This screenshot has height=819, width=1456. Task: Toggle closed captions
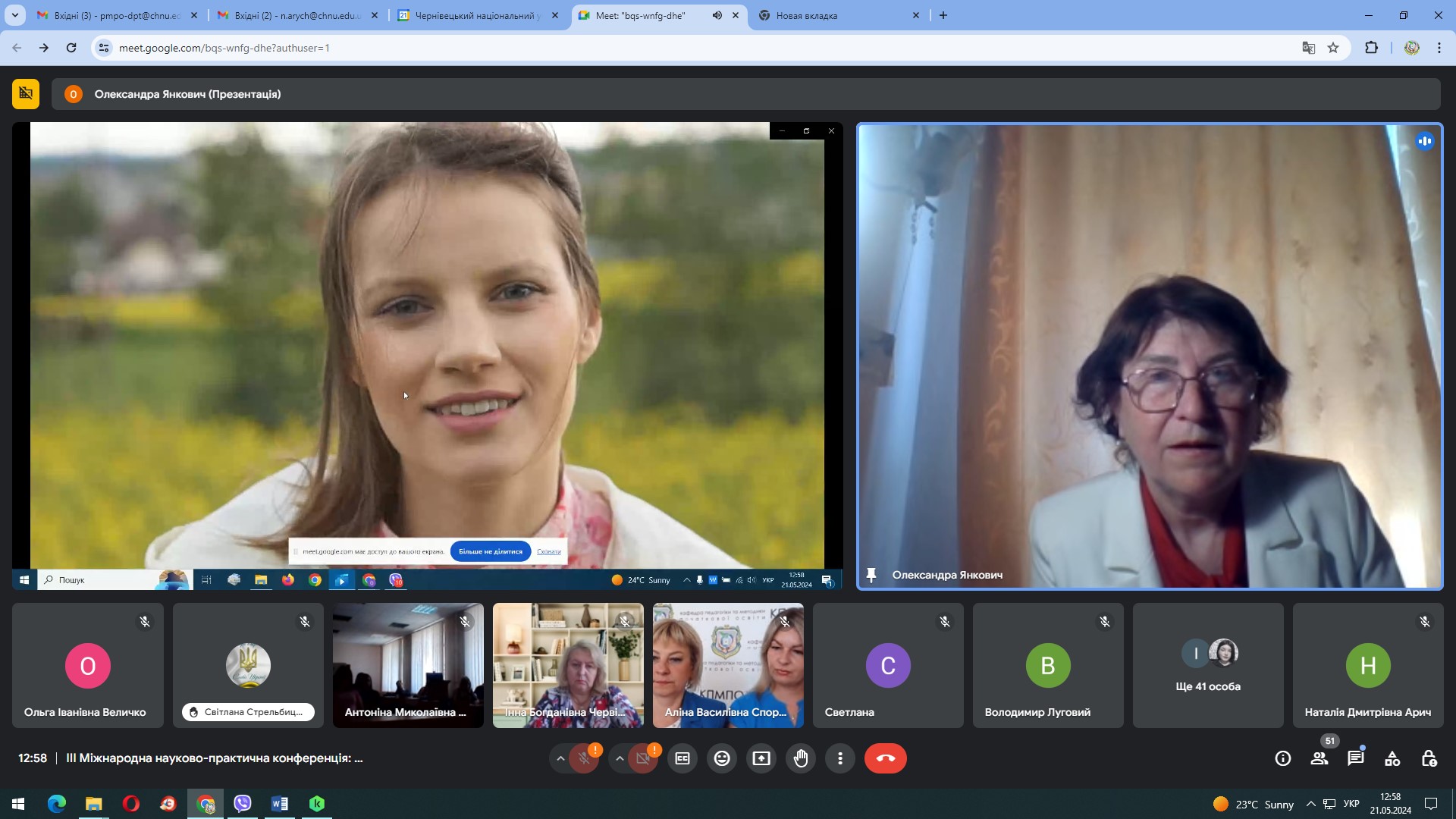coord(682,758)
